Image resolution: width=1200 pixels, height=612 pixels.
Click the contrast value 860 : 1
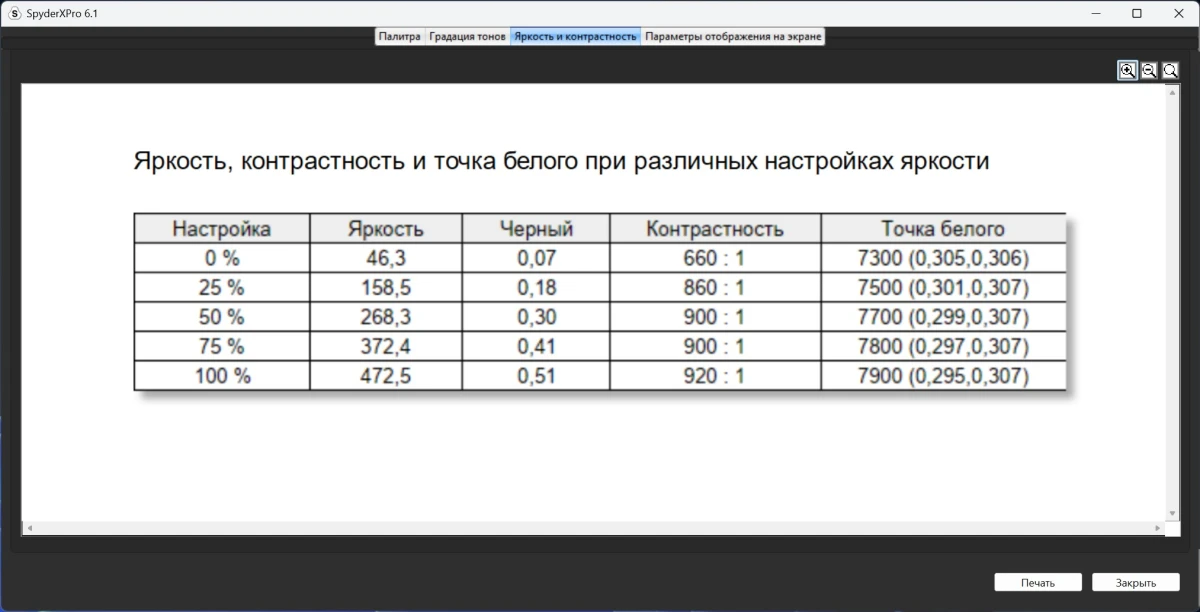pyautogui.click(x=714, y=288)
